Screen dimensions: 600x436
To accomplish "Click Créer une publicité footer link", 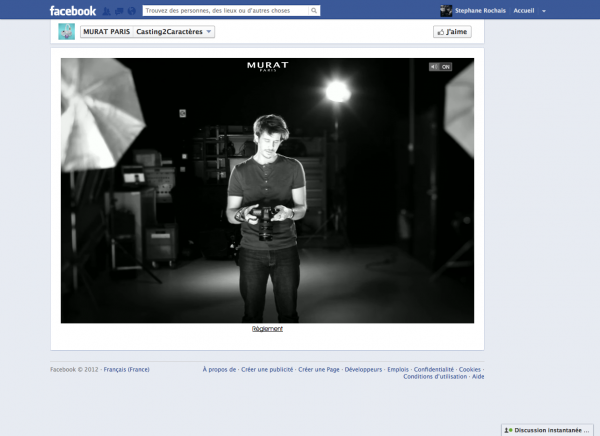I will (x=267, y=369).
